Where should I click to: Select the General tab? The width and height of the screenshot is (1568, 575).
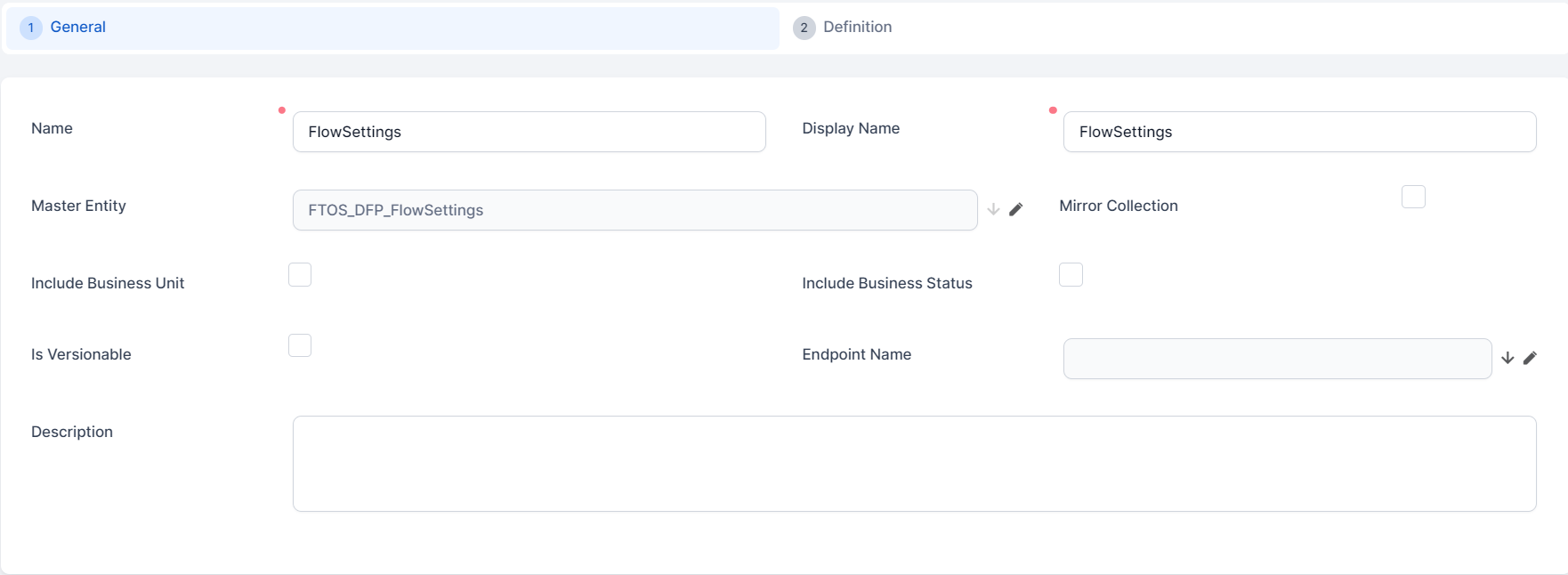coord(77,28)
